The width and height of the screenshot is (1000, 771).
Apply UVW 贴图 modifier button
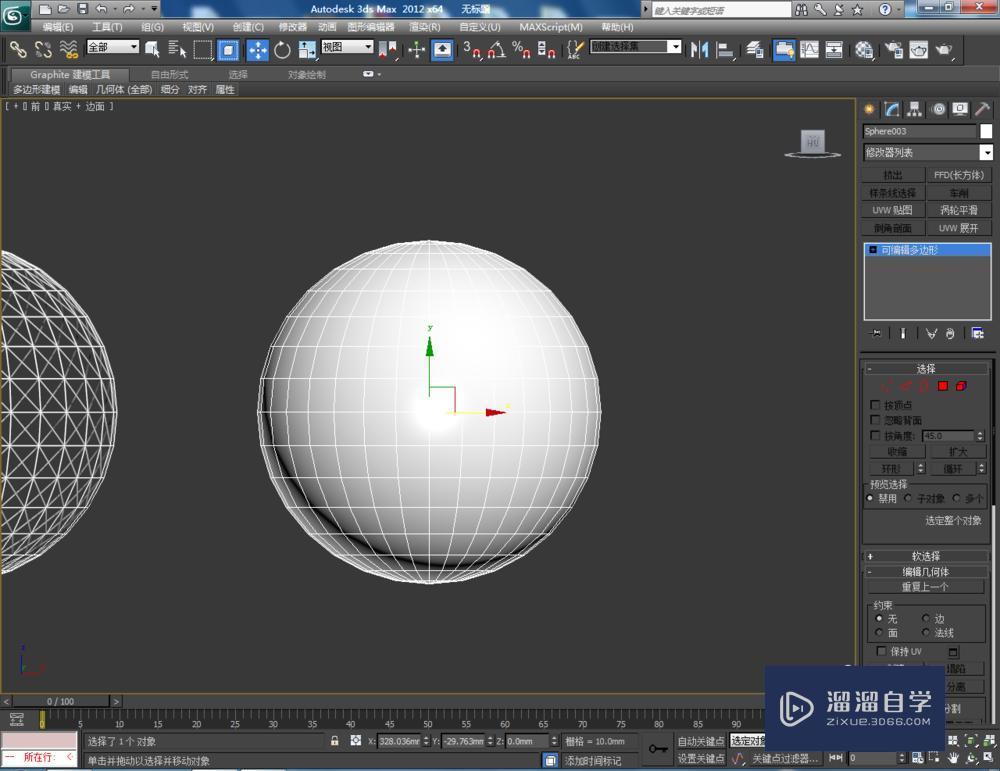[x=891, y=210]
